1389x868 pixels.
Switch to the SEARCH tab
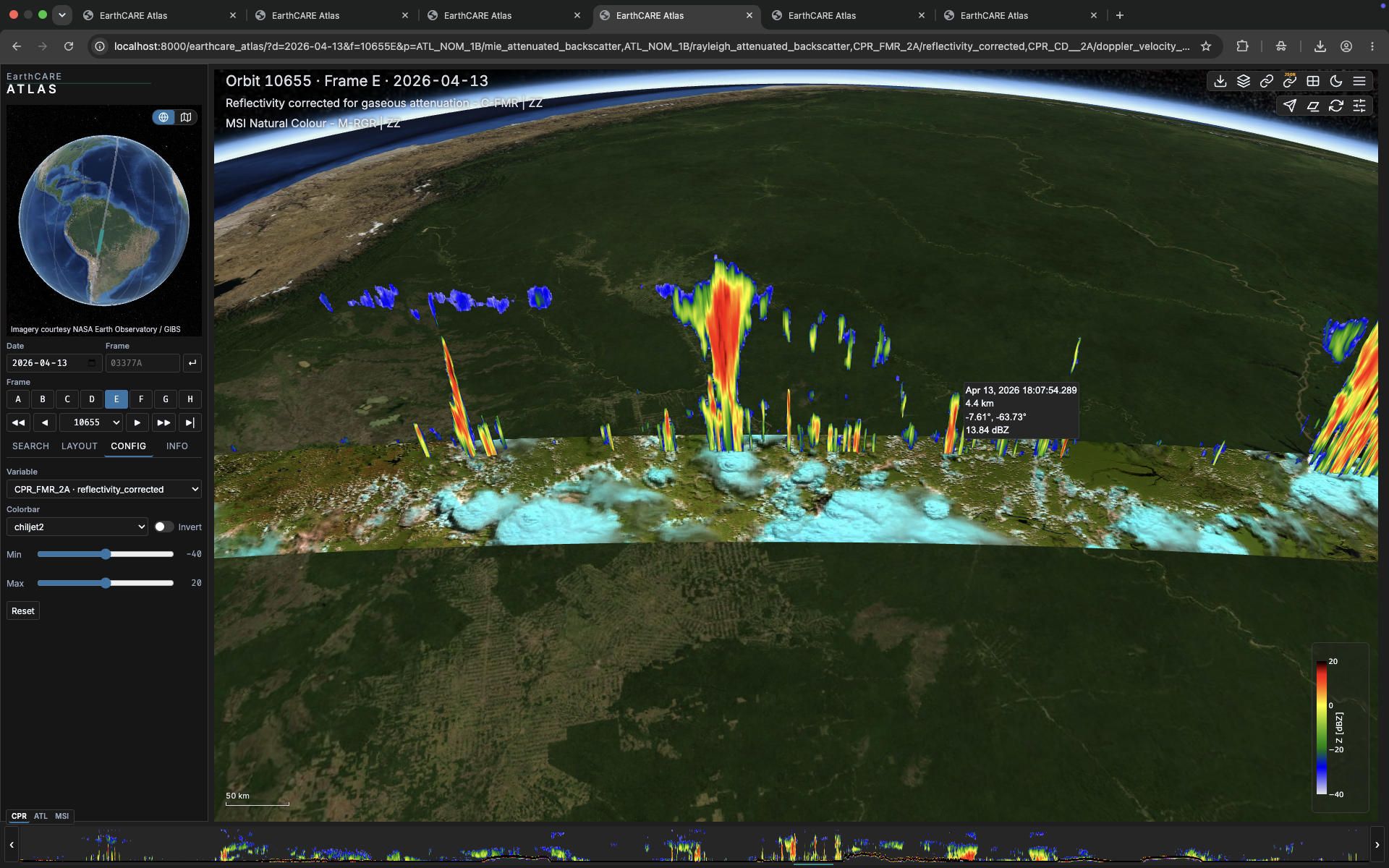pos(30,446)
